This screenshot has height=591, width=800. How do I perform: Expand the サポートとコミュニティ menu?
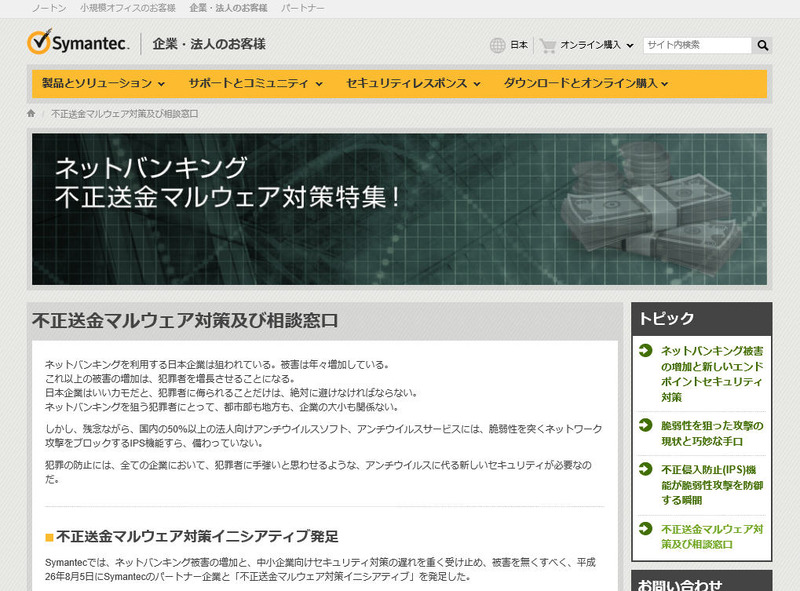[255, 83]
